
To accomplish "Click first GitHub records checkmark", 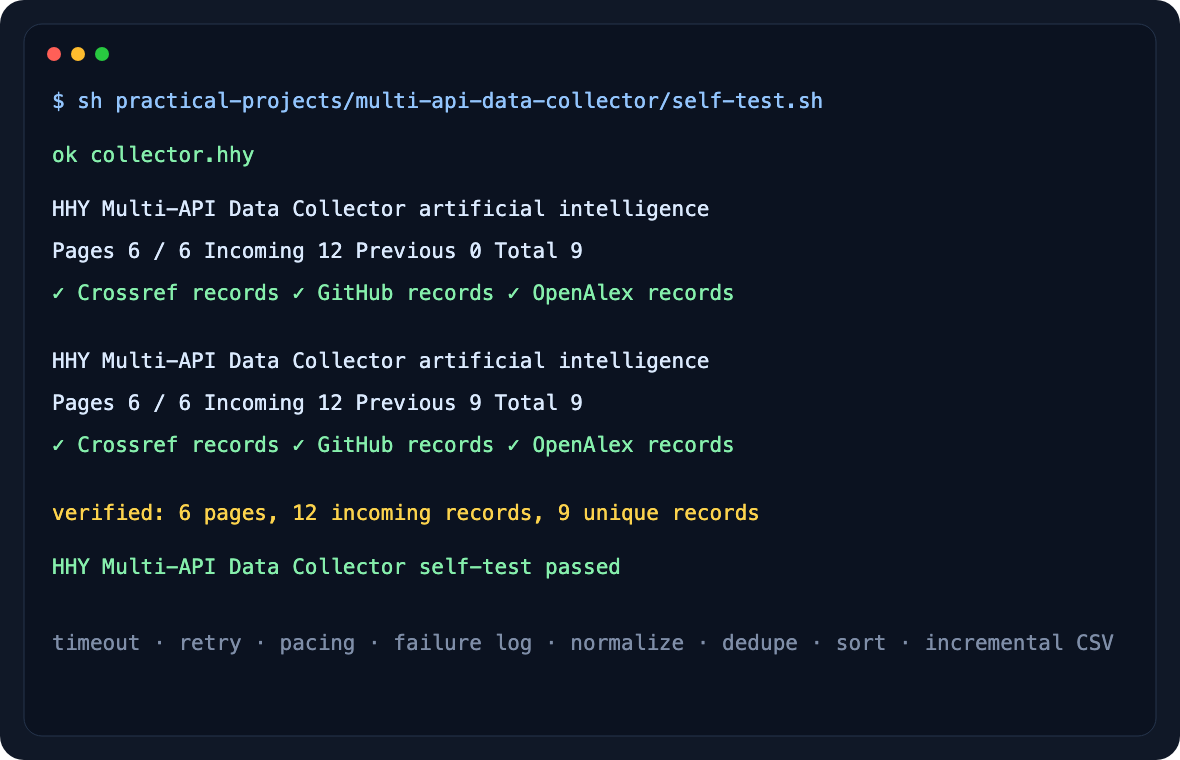I will pos(298,293).
